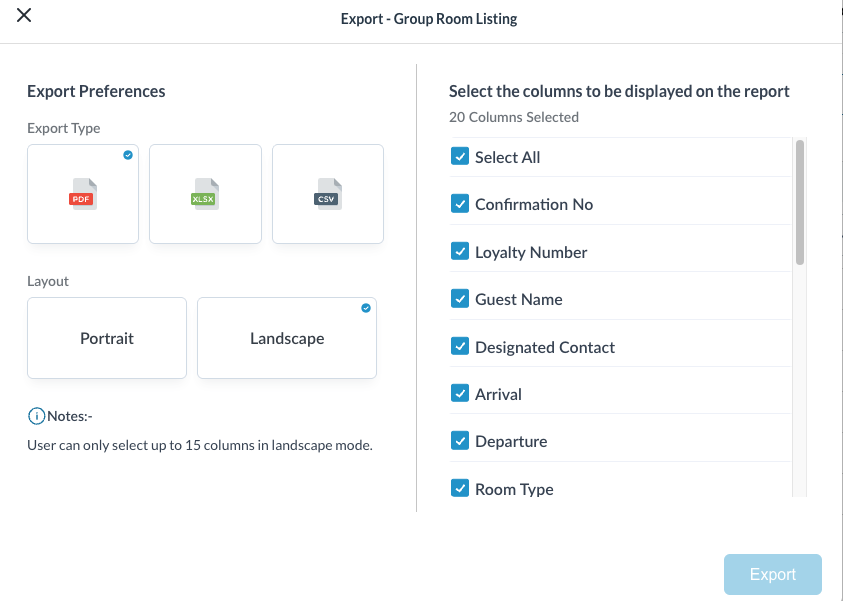
Task: Pick the CSV export type icon
Action: coord(327,194)
